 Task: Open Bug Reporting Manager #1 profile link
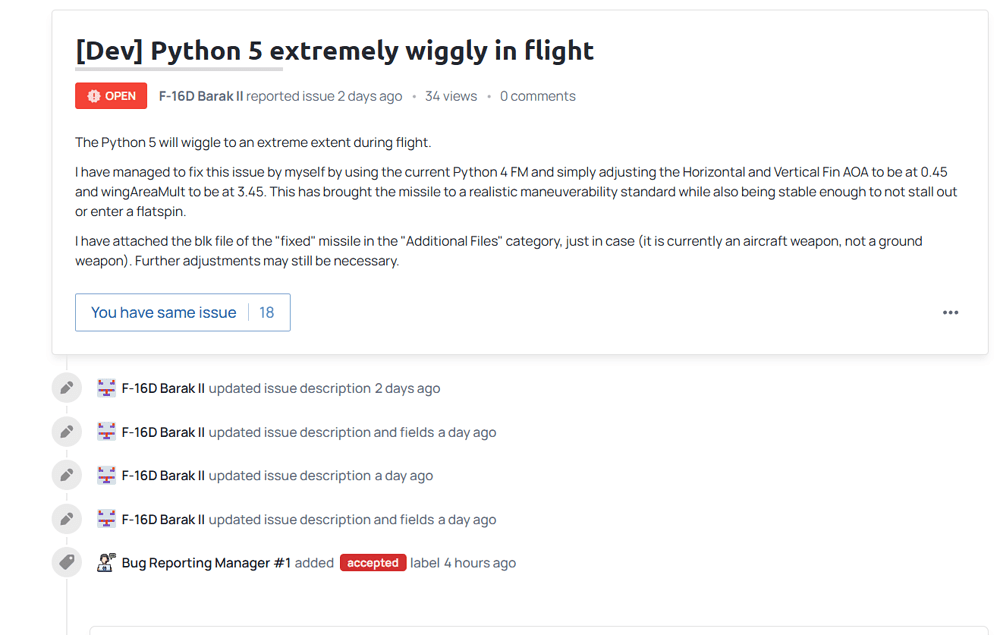(206, 563)
